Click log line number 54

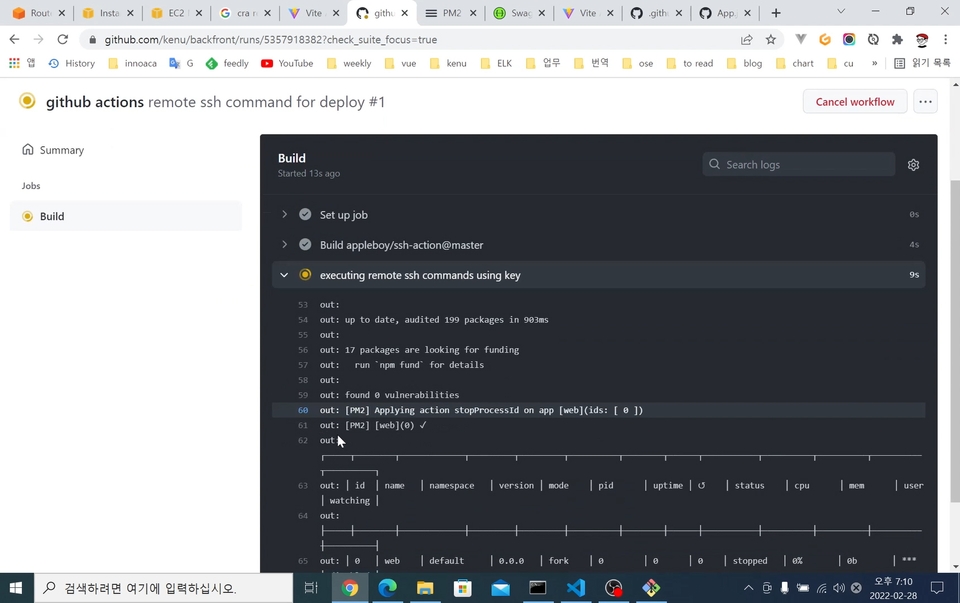(x=302, y=320)
